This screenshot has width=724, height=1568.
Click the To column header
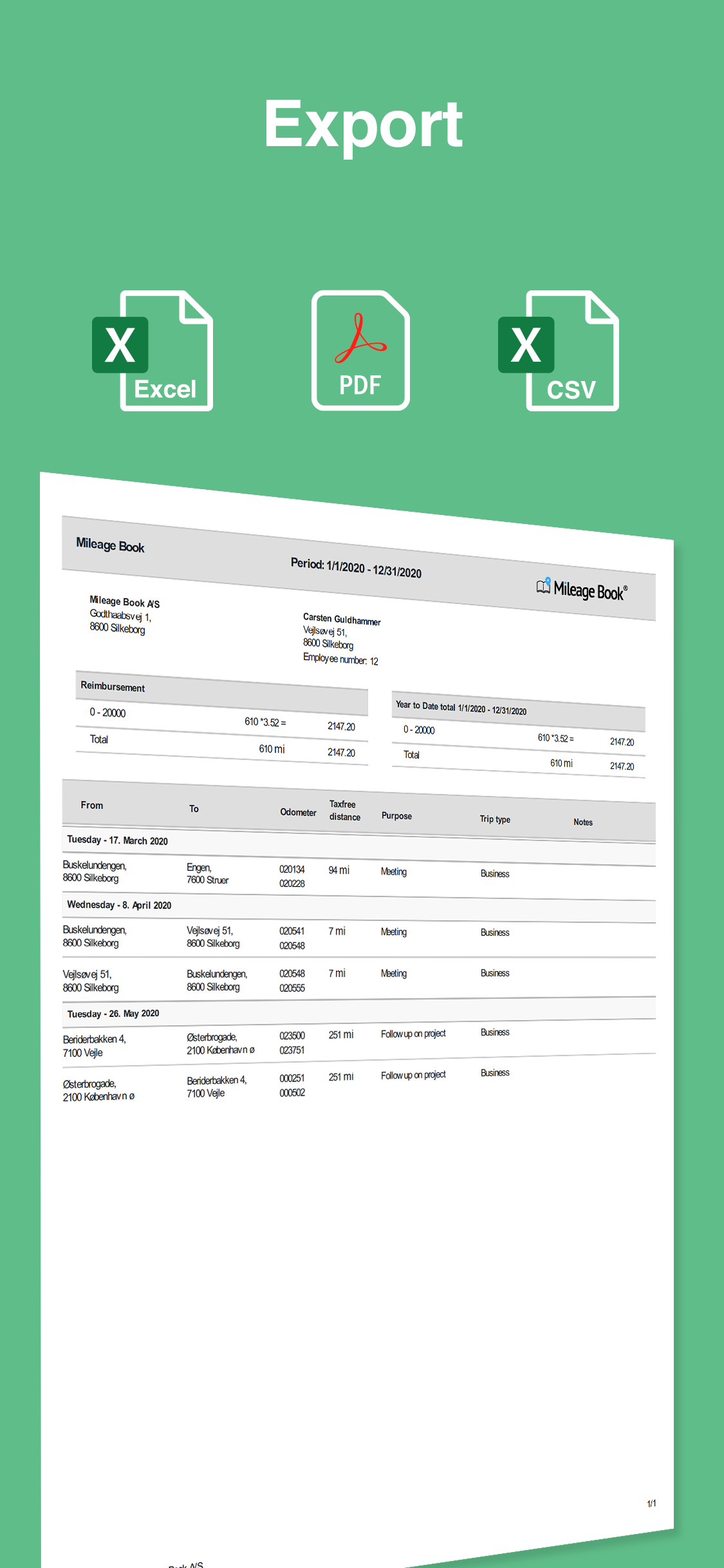(194, 808)
